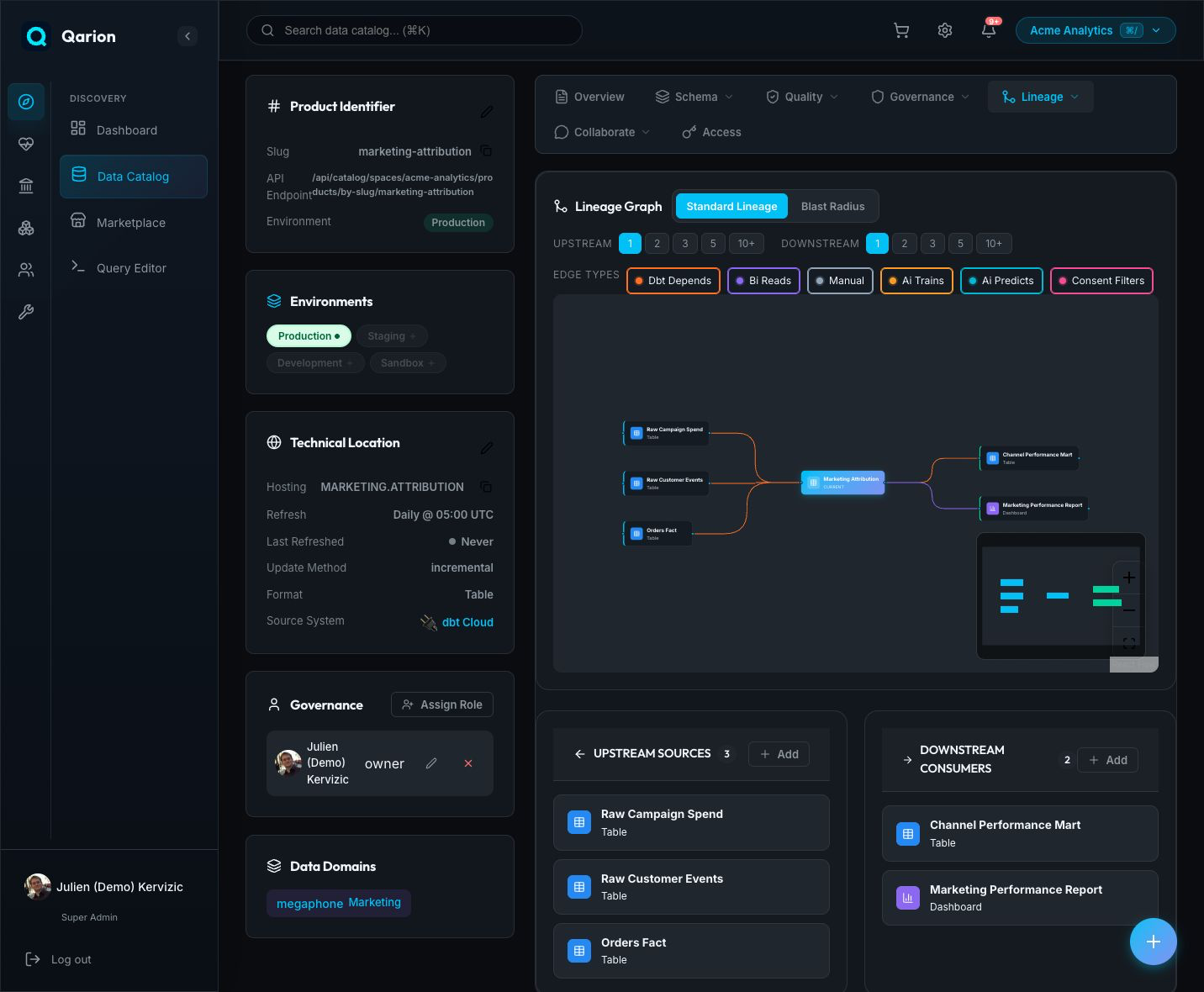
Task: Go to Dashboard in sidebar
Action: tap(133, 129)
